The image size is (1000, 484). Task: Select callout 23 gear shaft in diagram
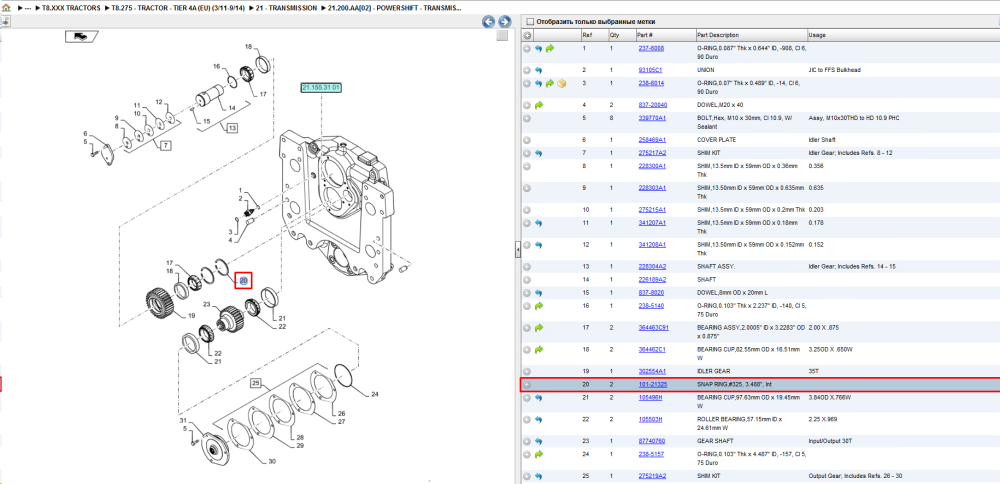(x=207, y=305)
